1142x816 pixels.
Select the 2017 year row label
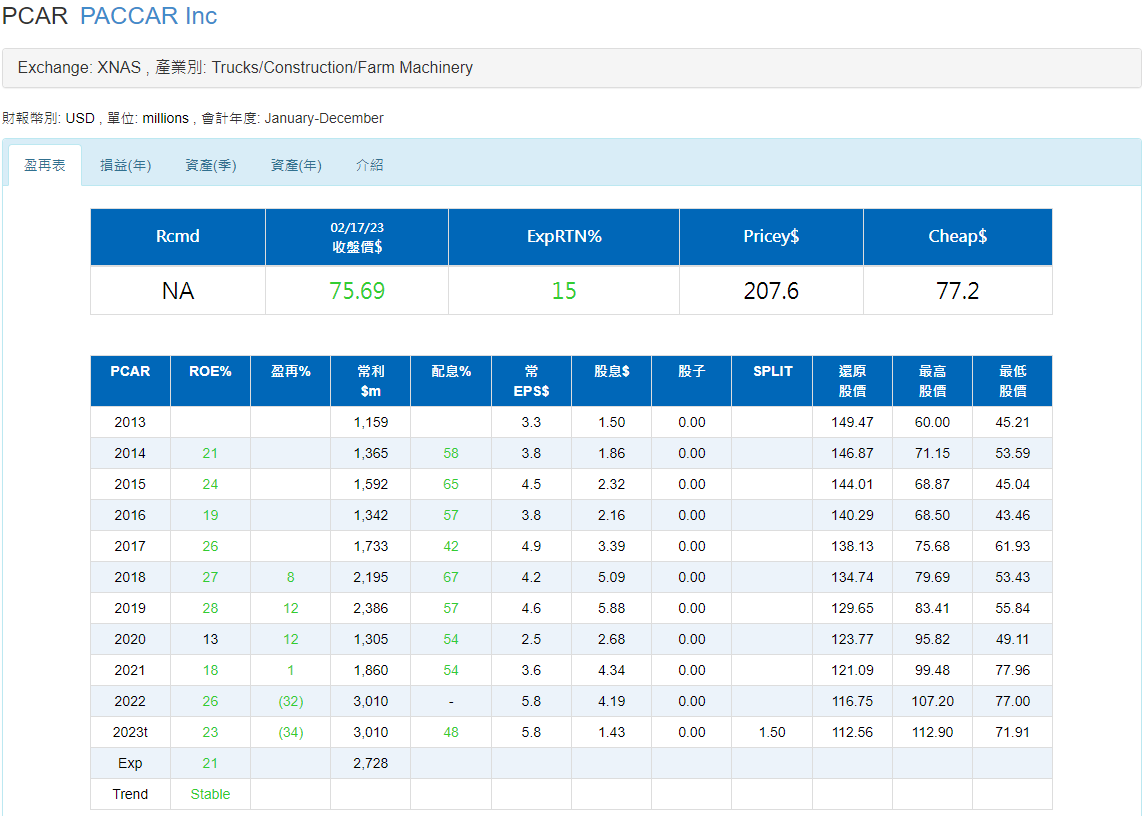click(130, 546)
